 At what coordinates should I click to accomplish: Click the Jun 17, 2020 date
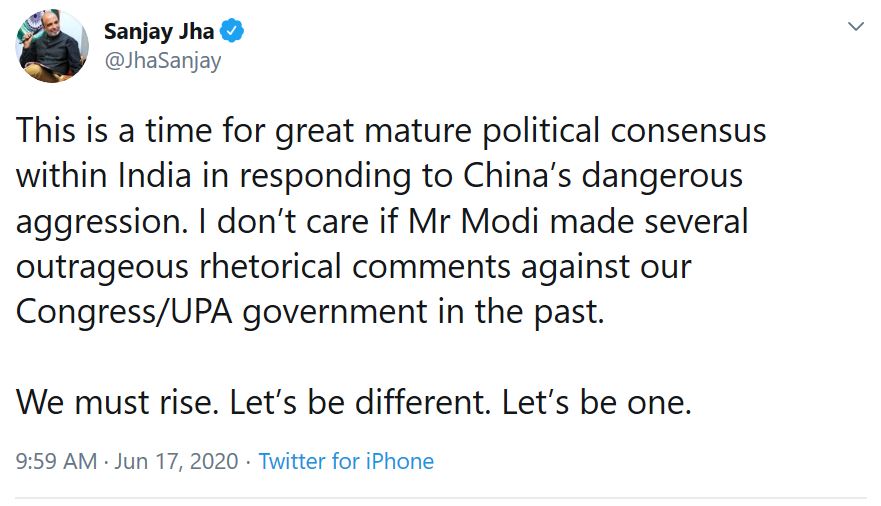[176, 462]
